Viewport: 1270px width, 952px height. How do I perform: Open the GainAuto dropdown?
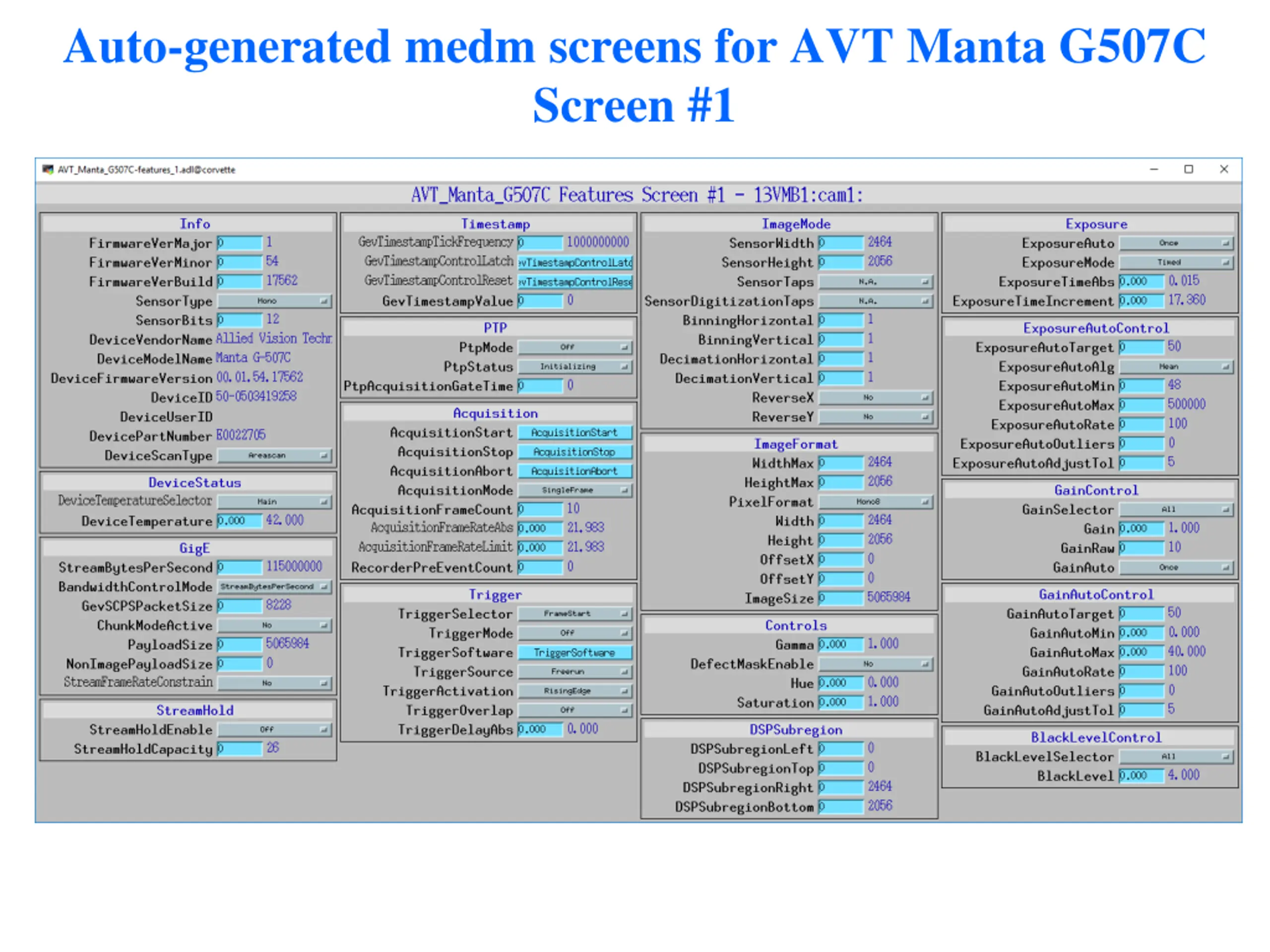[x=1176, y=568]
